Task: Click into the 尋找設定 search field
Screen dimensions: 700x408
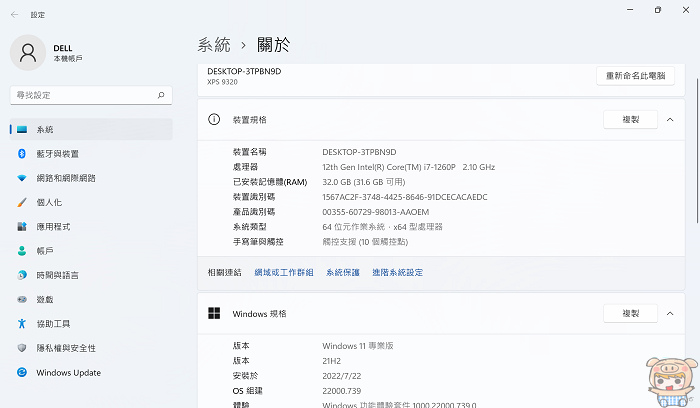Action: [91, 95]
